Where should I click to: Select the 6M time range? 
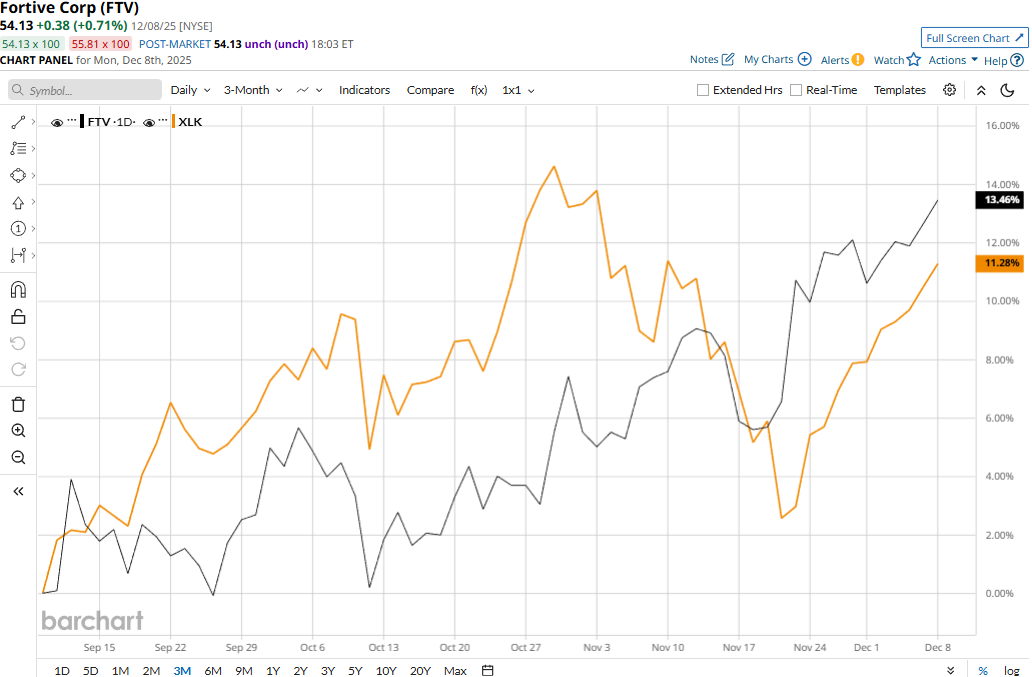click(x=213, y=670)
